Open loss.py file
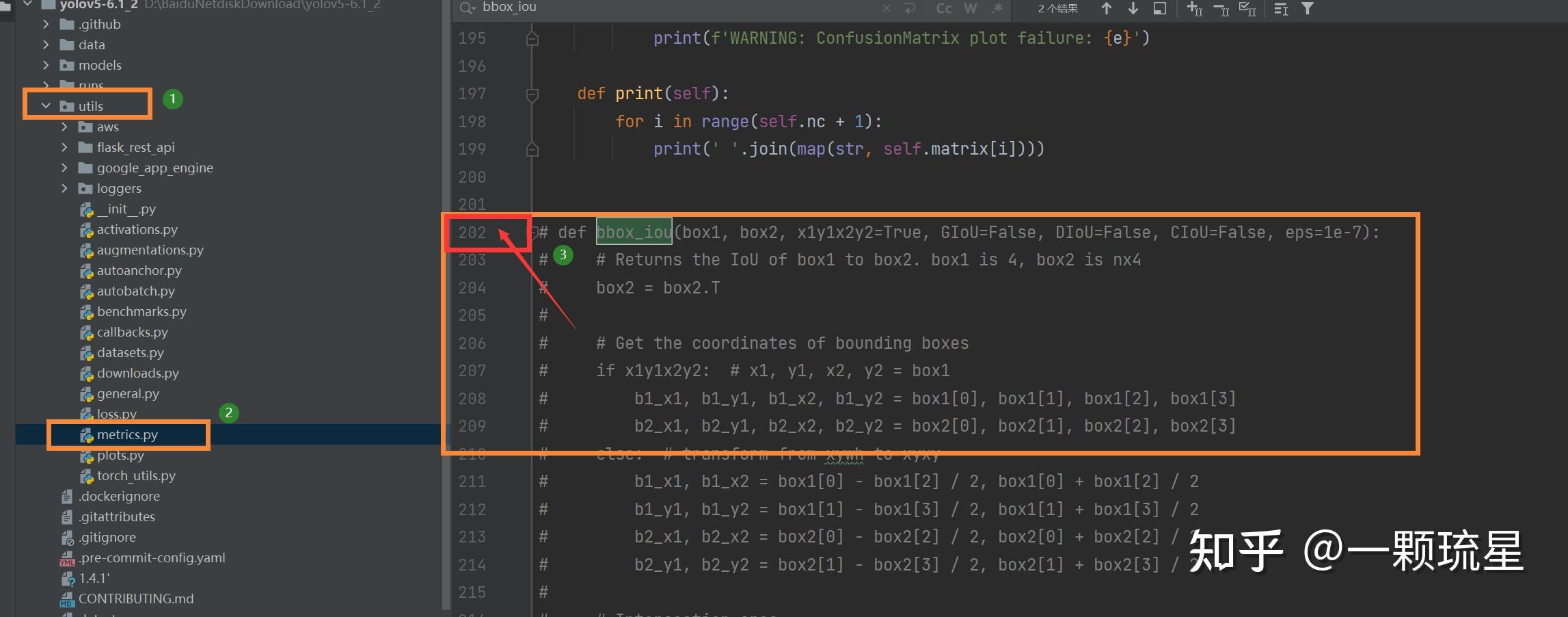 [117, 414]
